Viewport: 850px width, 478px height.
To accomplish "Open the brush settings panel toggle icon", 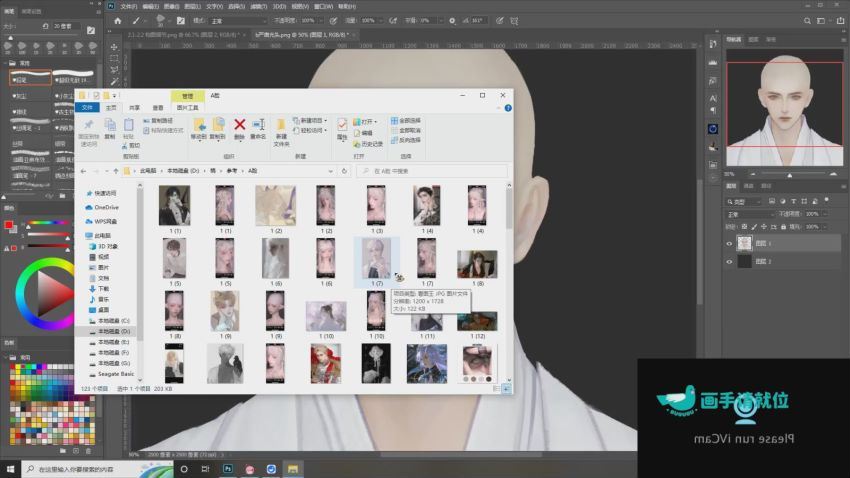I will coord(181,21).
